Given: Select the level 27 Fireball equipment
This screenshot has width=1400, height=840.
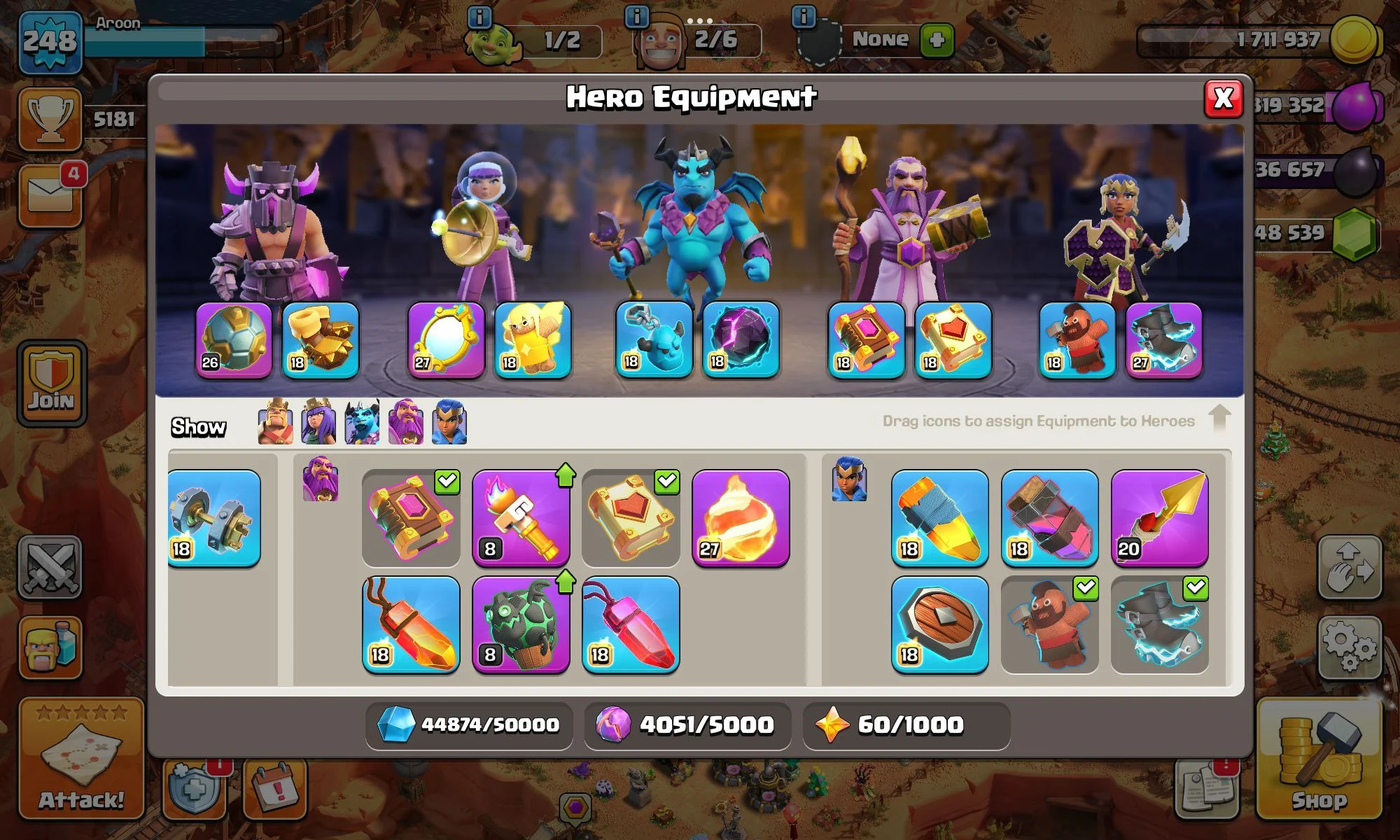Looking at the screenshot, I should tap(741, 518).
